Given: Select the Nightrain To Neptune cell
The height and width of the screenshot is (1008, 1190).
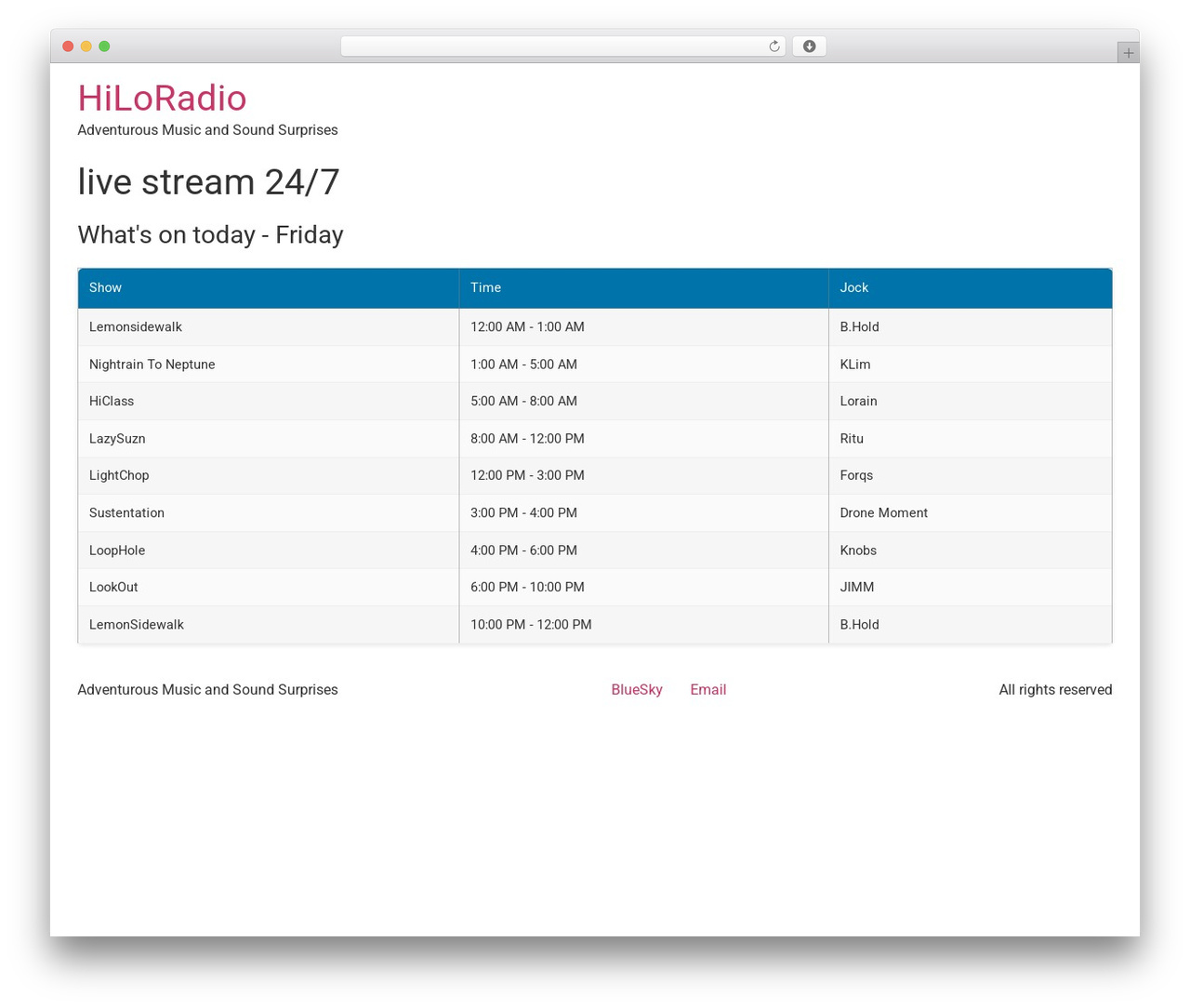Looking at the screenshot, I should click(269, 365).
